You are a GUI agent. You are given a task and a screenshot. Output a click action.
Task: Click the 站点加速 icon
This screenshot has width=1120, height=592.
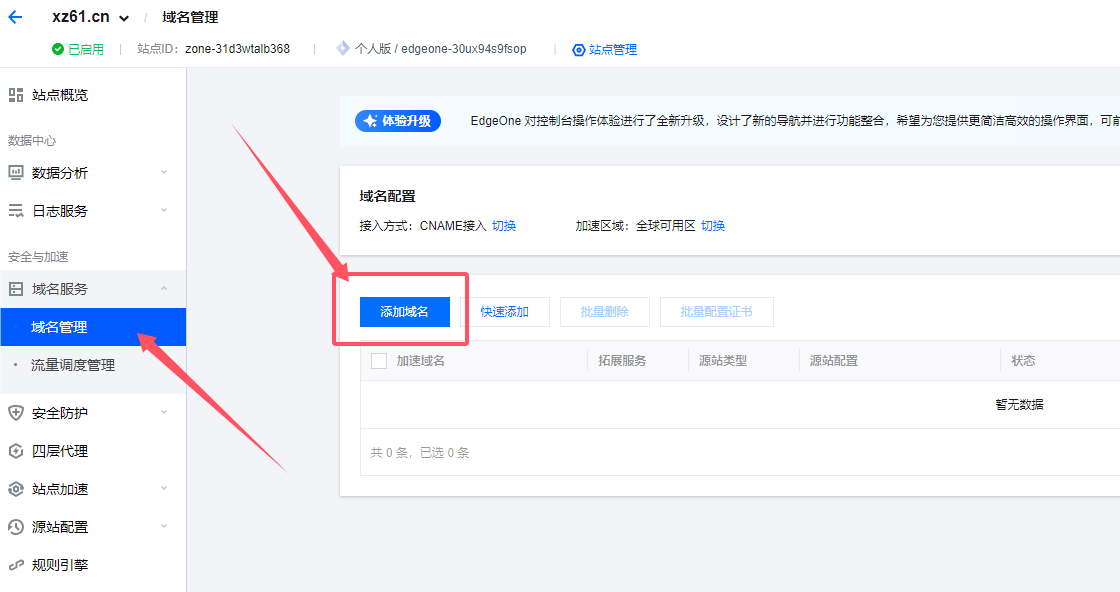pos(16,489)
